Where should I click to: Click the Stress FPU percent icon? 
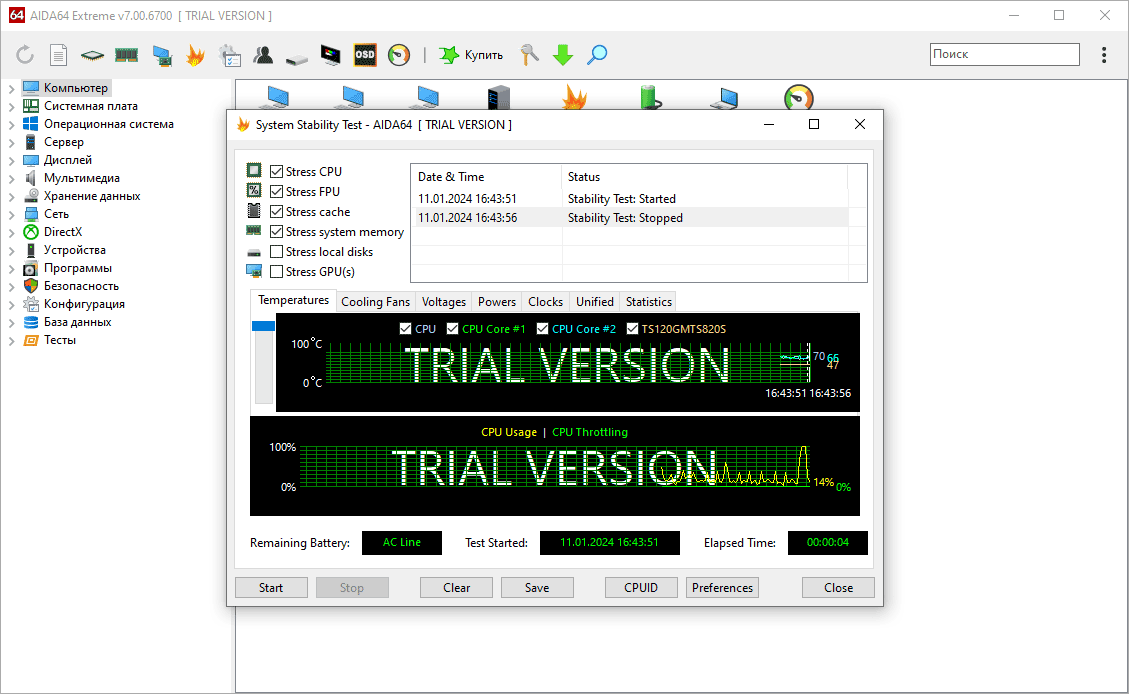(x=253, y=190)
